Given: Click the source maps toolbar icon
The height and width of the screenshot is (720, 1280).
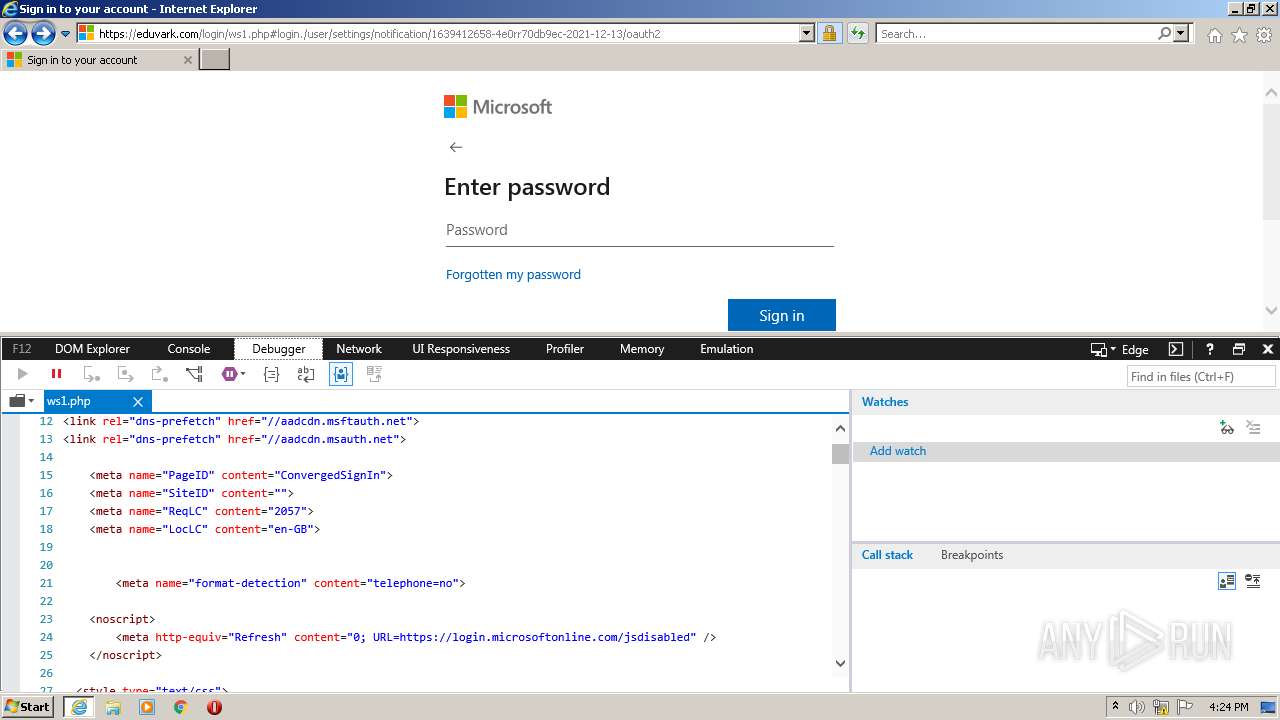Looking at the screenshot, I should coord(374,374).
